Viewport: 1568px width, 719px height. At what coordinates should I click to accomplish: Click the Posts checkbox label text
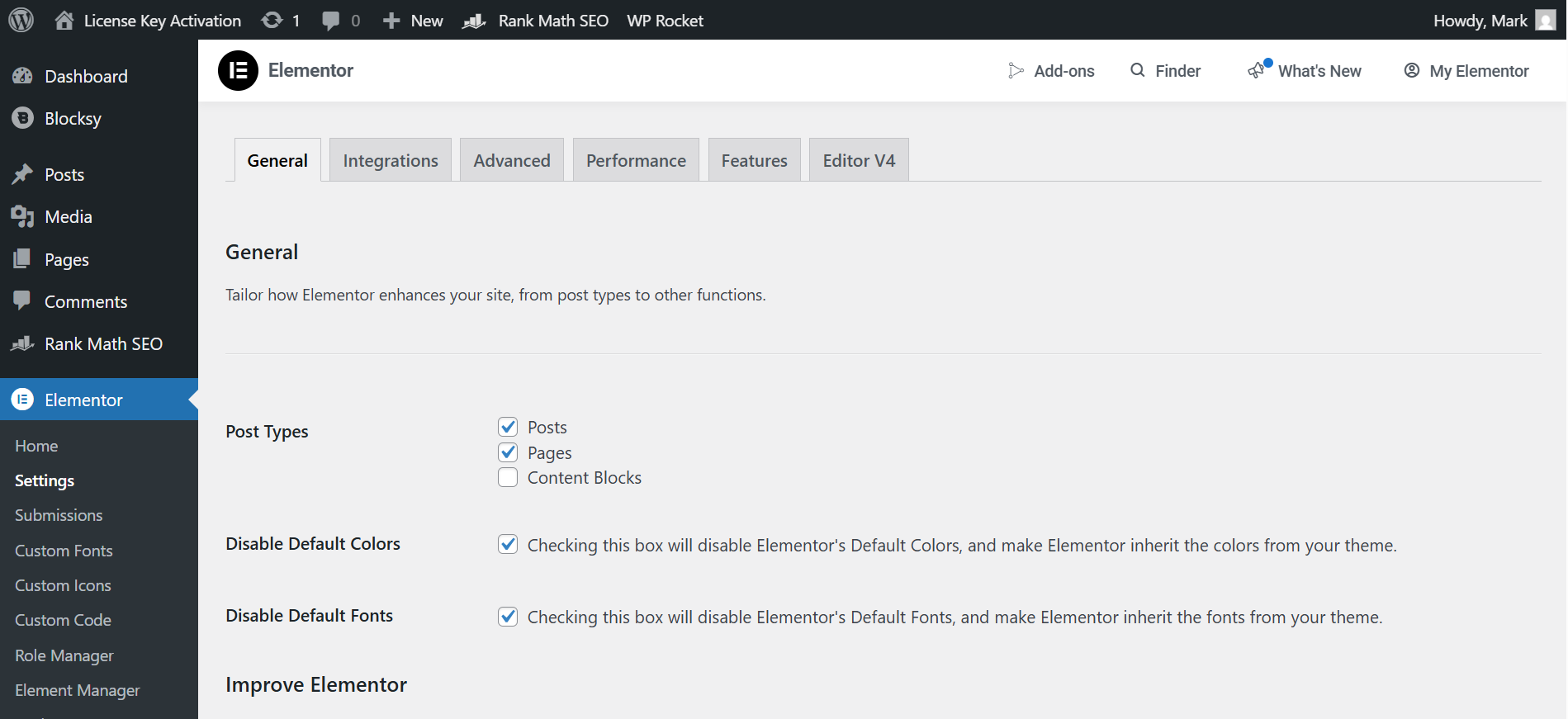pos(547,427)
